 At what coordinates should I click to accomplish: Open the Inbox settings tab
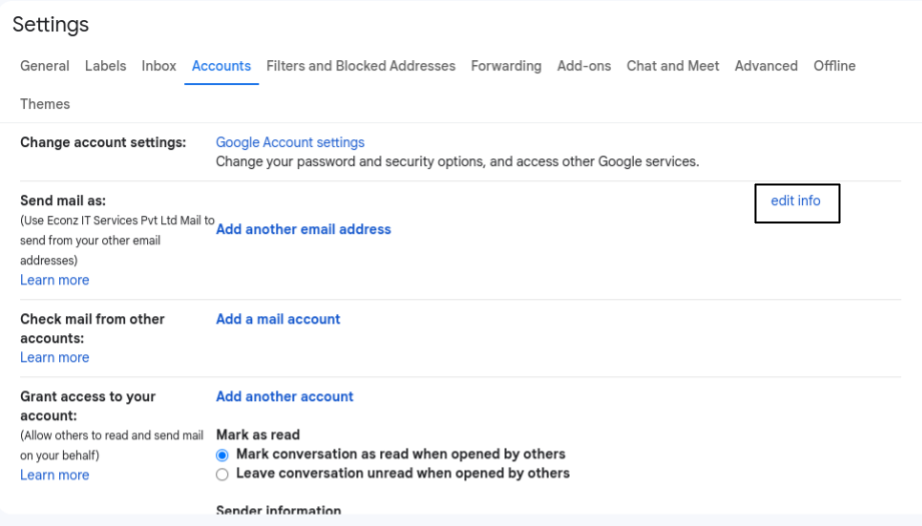coord(159,66)
